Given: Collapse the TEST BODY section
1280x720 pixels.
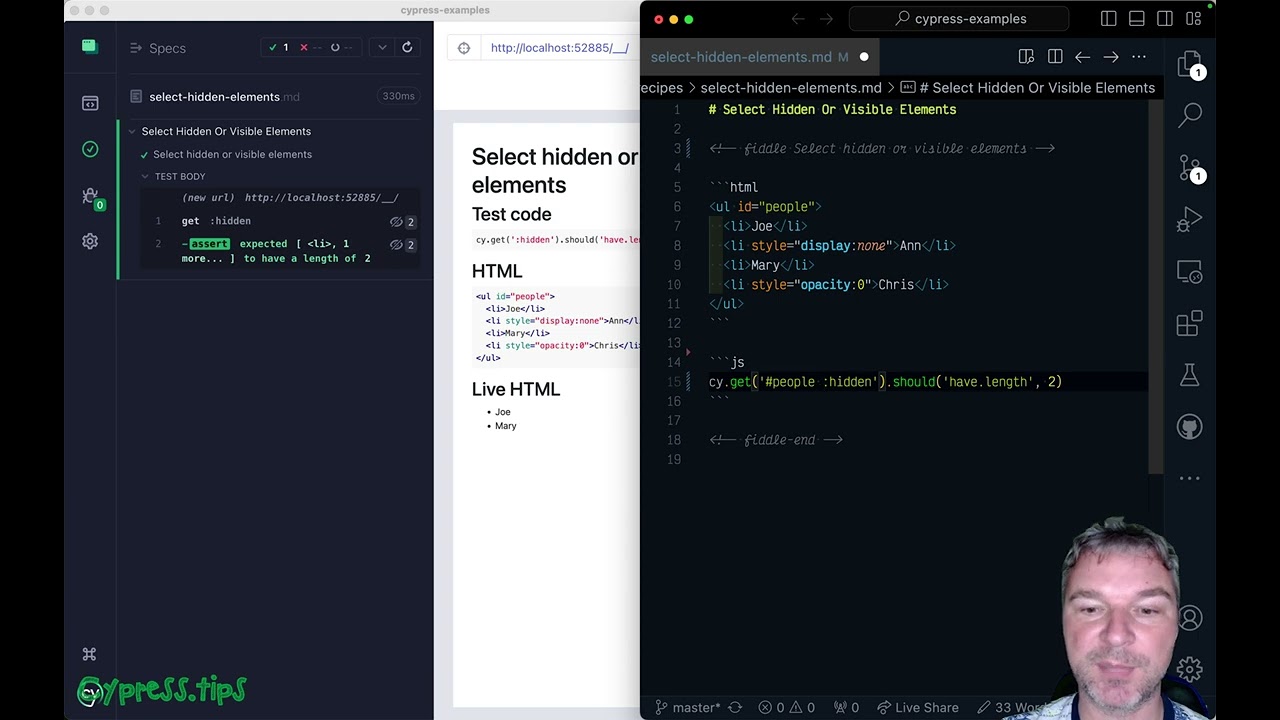Looking at the screenshot, I should tap(145, 176).
